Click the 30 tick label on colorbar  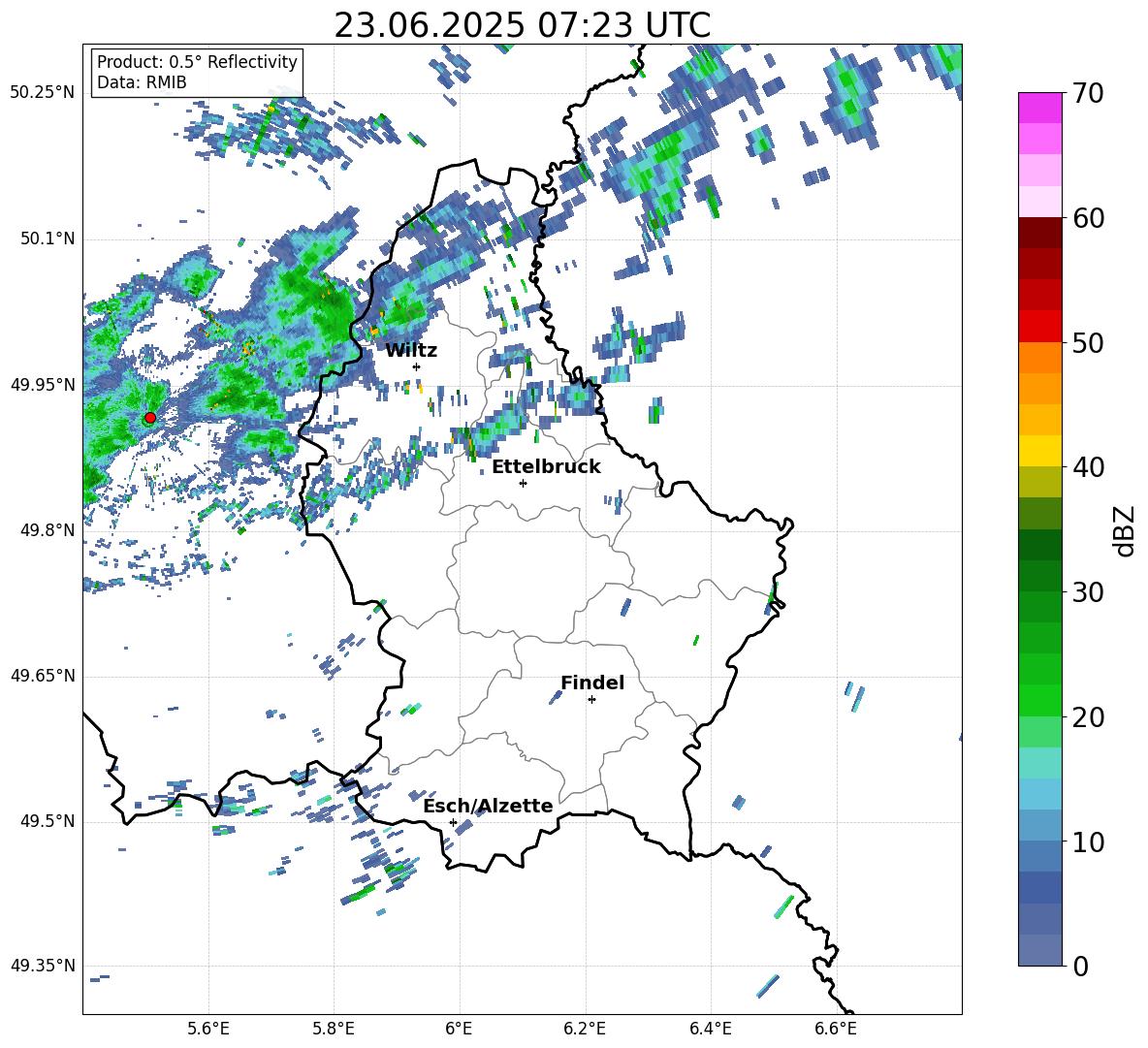point(1088,592)
